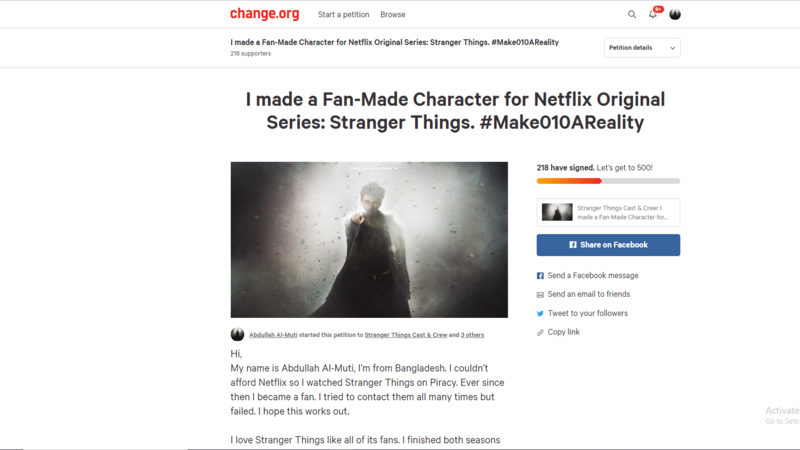Screen dimensions: 800x450
Task: Click the main petition image
Action: click(x=369, y=240)
